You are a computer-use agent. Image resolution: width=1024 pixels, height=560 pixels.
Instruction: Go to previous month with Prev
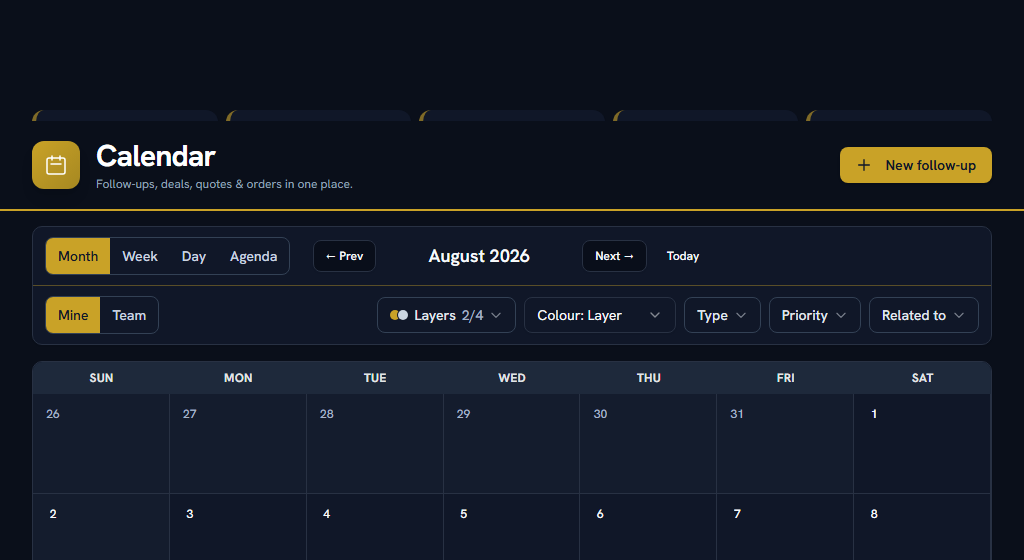coord(344,256)
